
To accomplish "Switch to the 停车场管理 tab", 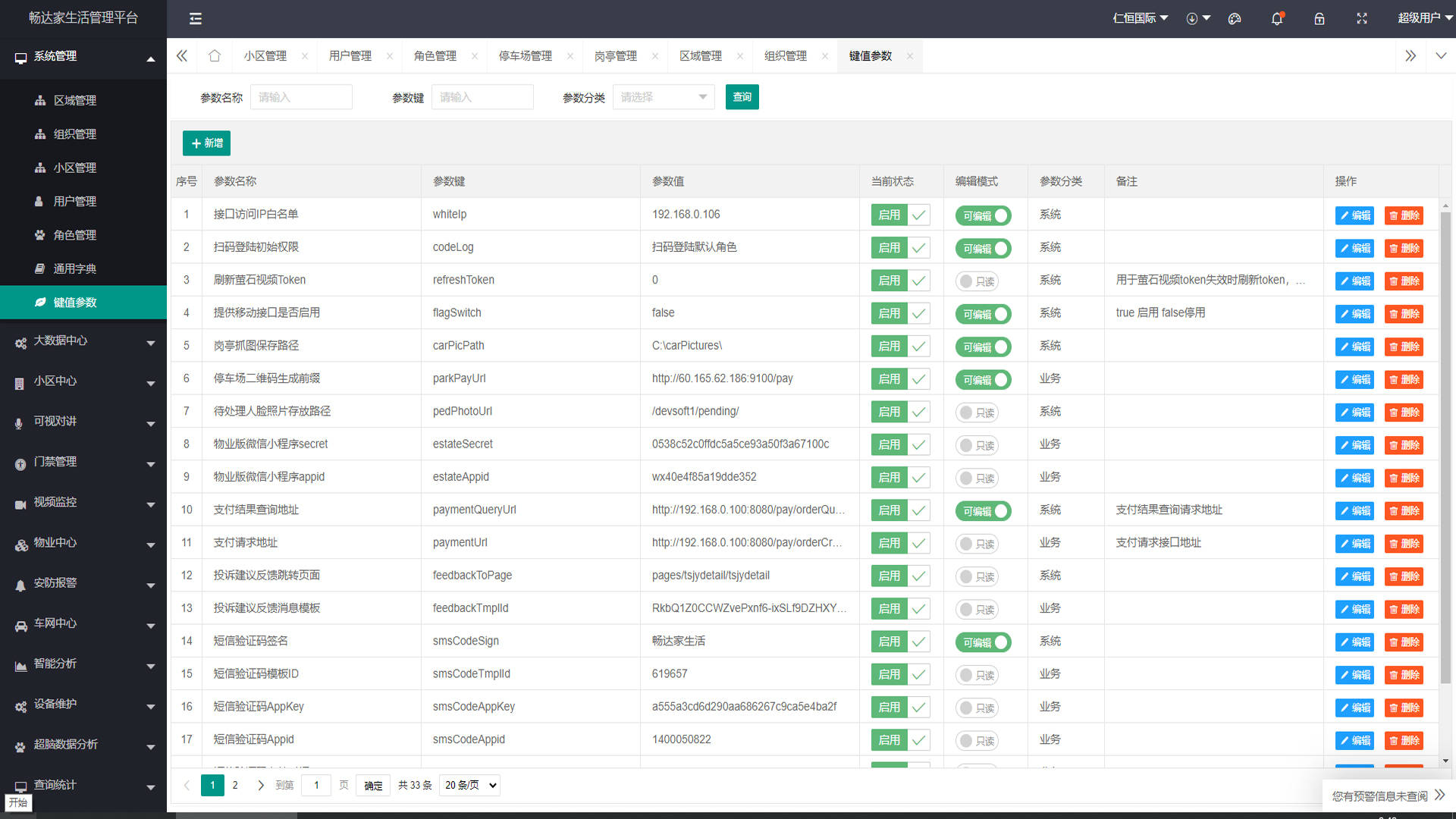I will coord(525,56).
